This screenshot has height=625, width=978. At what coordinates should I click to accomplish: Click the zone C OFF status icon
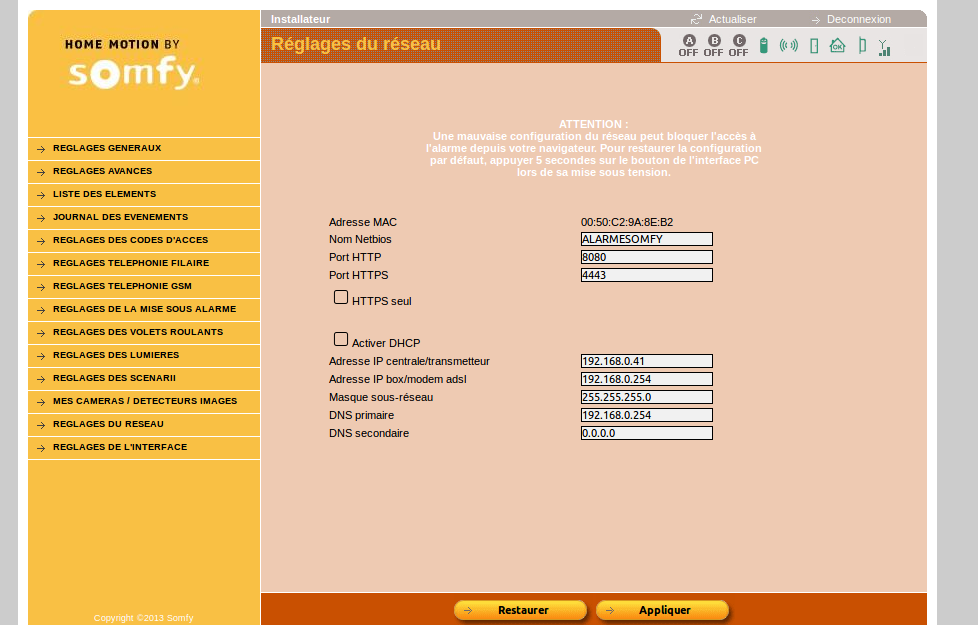[x=738, y=45]
